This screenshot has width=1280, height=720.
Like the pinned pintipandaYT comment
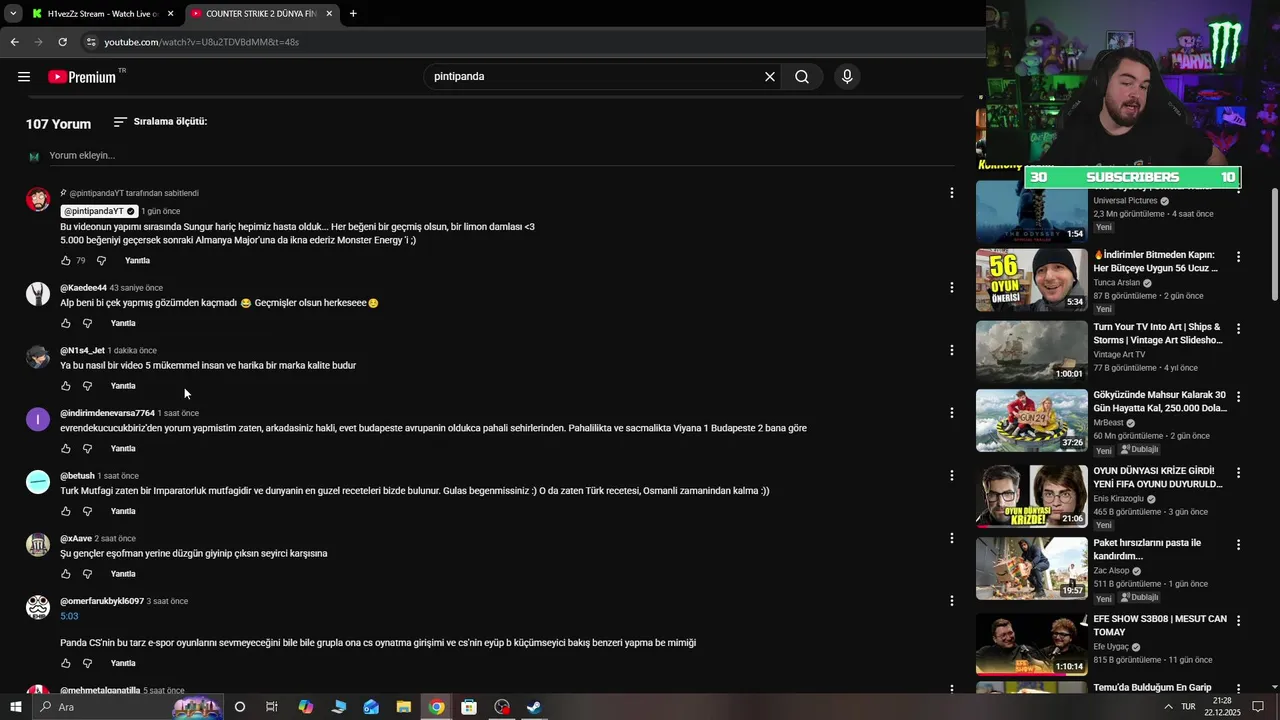tap(66, 261)
